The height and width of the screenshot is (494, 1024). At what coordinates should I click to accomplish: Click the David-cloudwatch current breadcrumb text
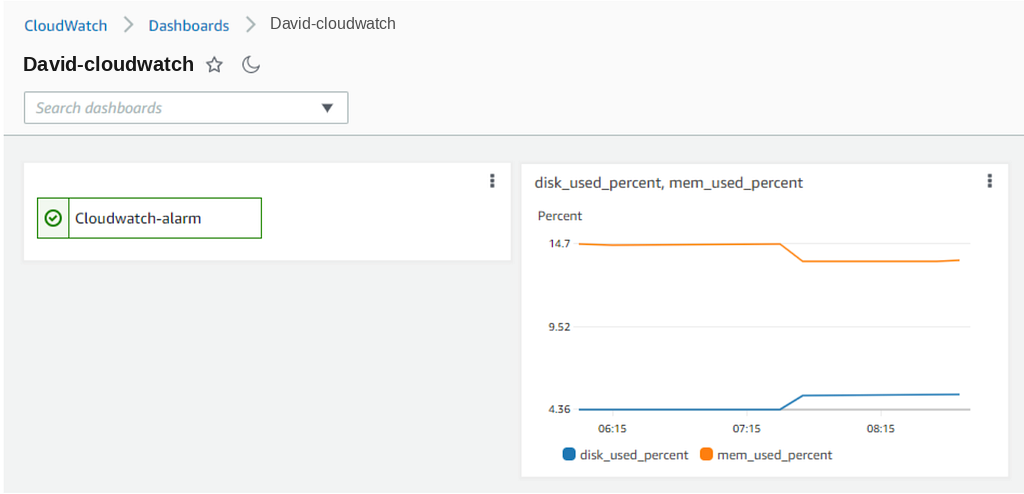tap(333, 25)
